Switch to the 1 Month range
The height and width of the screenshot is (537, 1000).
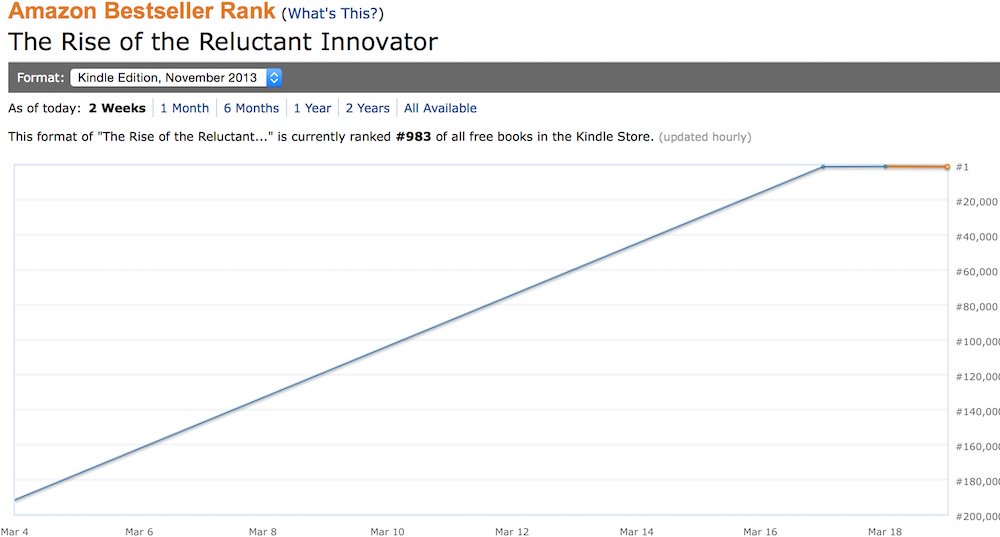184,108
